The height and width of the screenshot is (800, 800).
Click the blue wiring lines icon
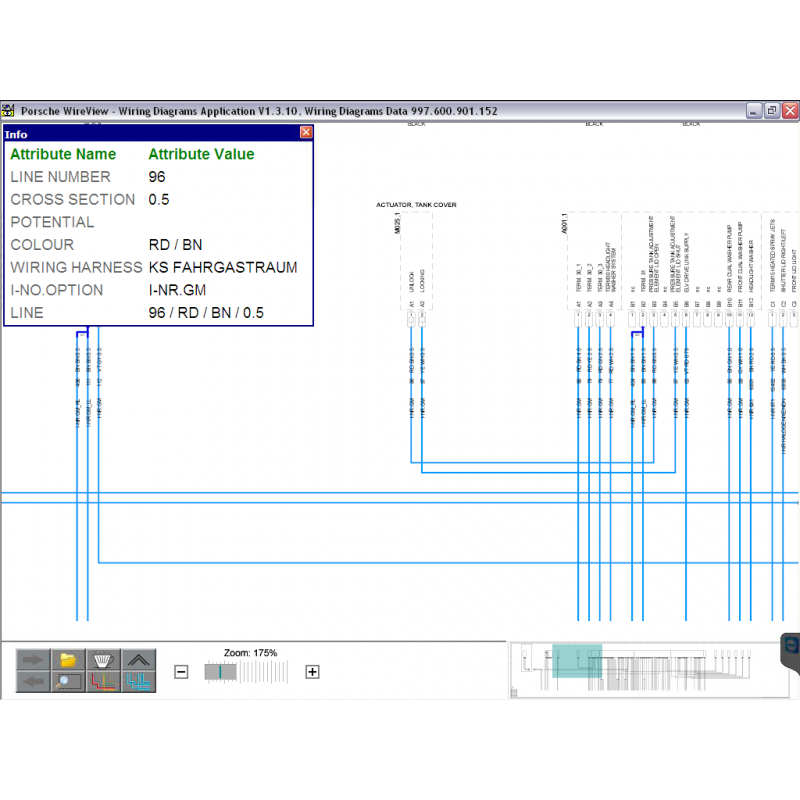136,682
